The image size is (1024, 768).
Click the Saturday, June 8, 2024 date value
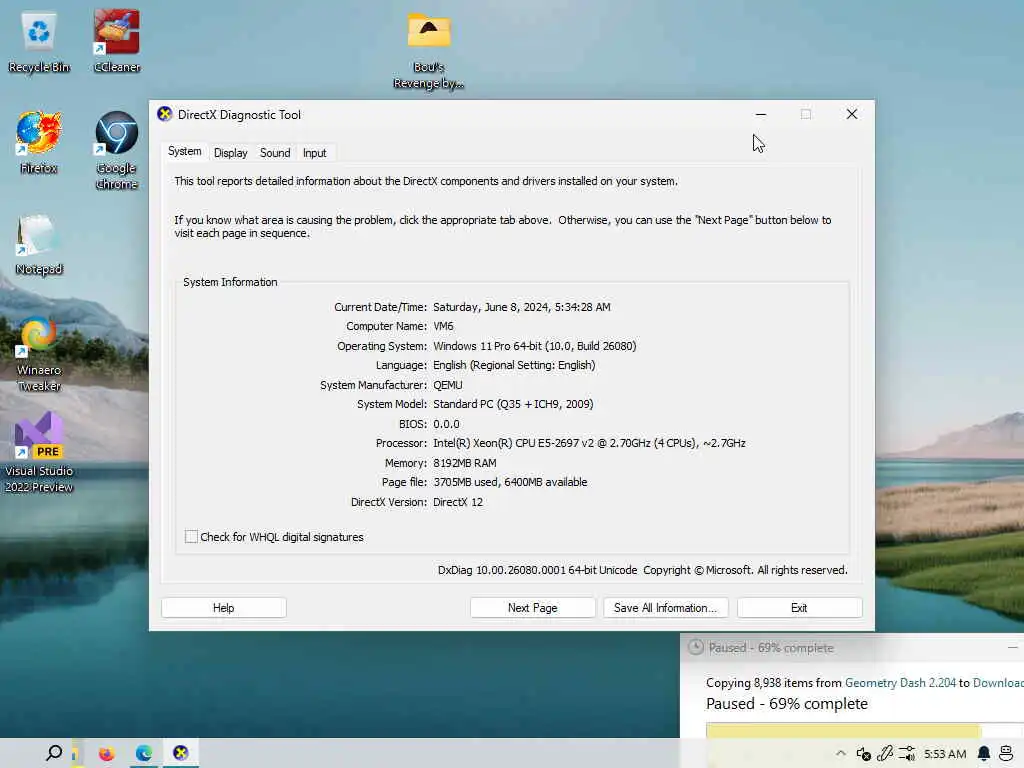pyautogui.click(x=522, y=306)
